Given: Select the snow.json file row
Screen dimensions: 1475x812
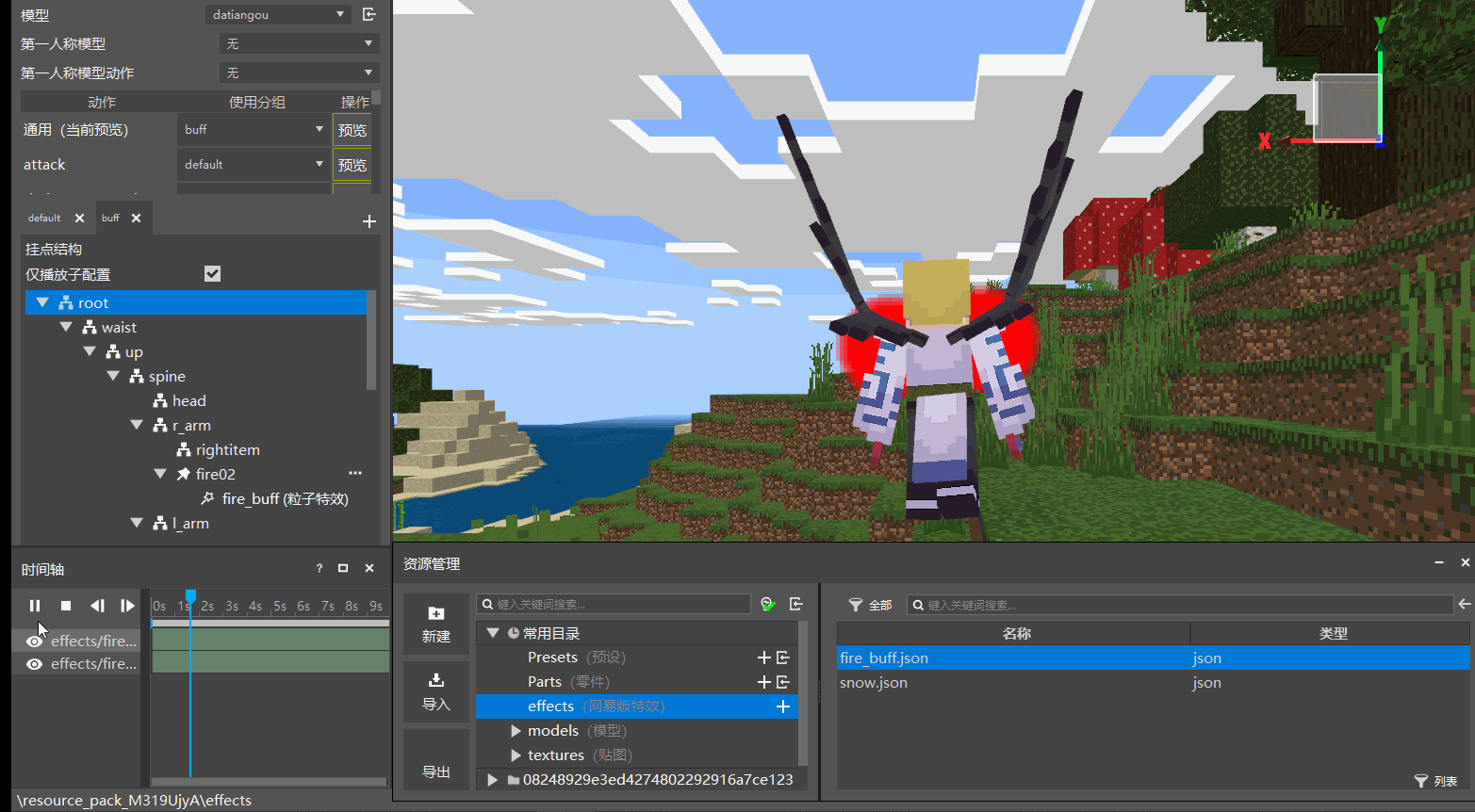Looking at the screenshot, I should [x=1154, y=682].
